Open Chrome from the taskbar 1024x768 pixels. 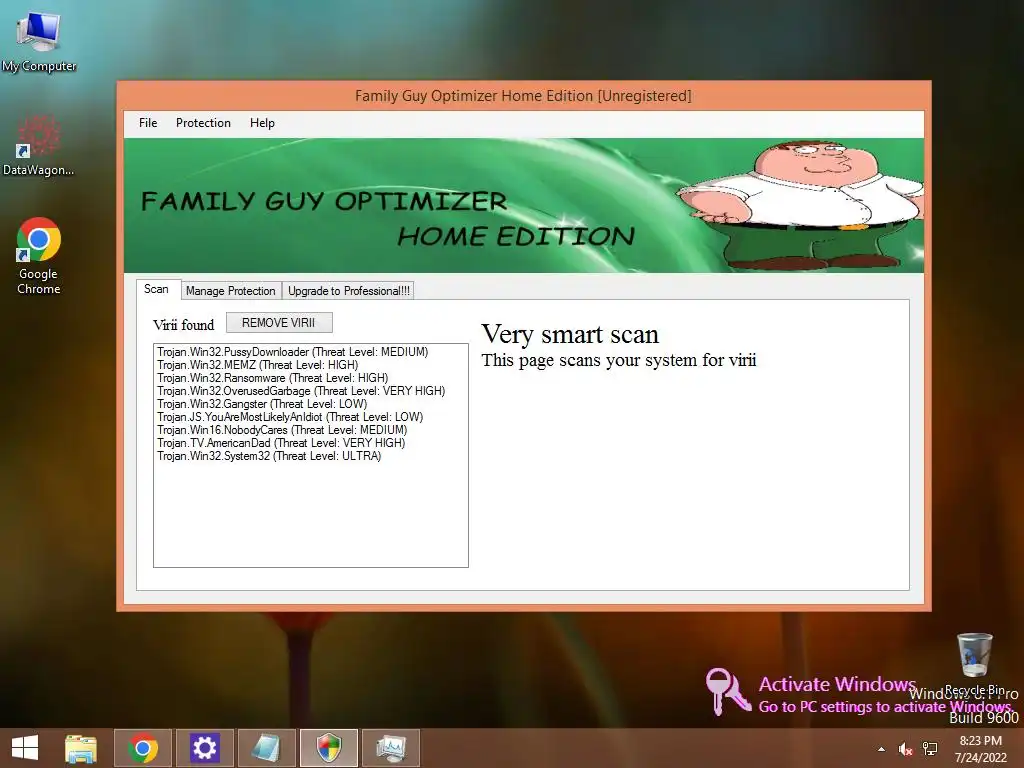click(x=143, y=748)
